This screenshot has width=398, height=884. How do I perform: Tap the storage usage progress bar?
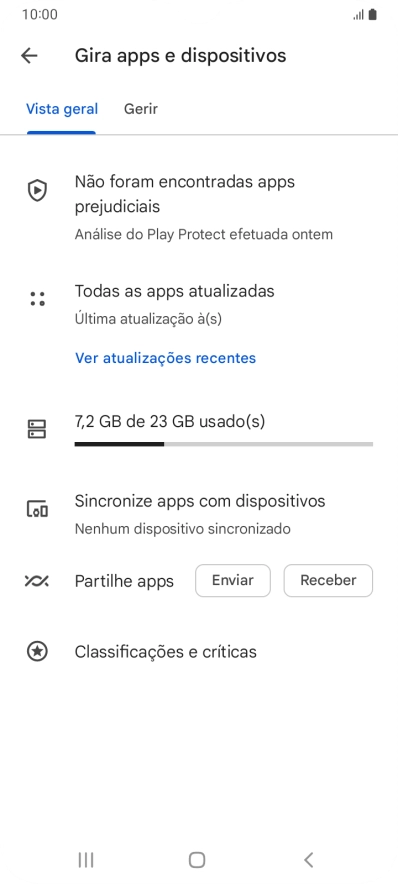click(x=224, y=444)
